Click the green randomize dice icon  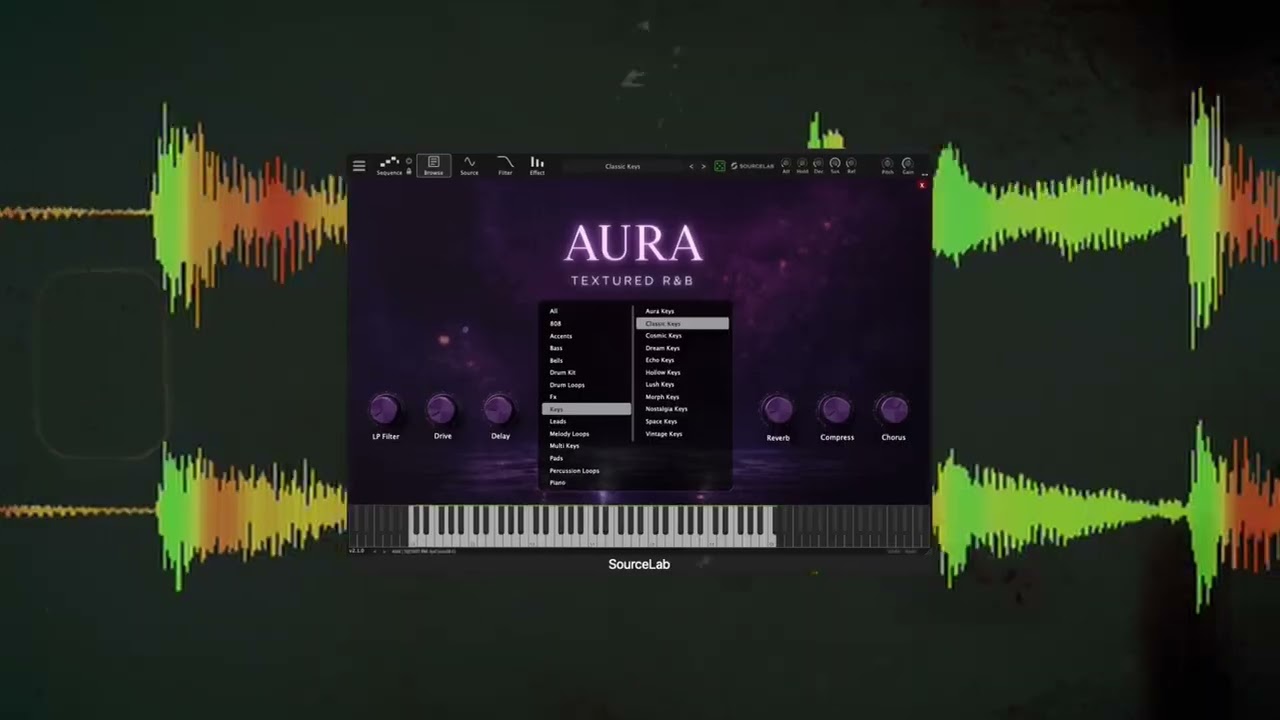pos(719,166)
